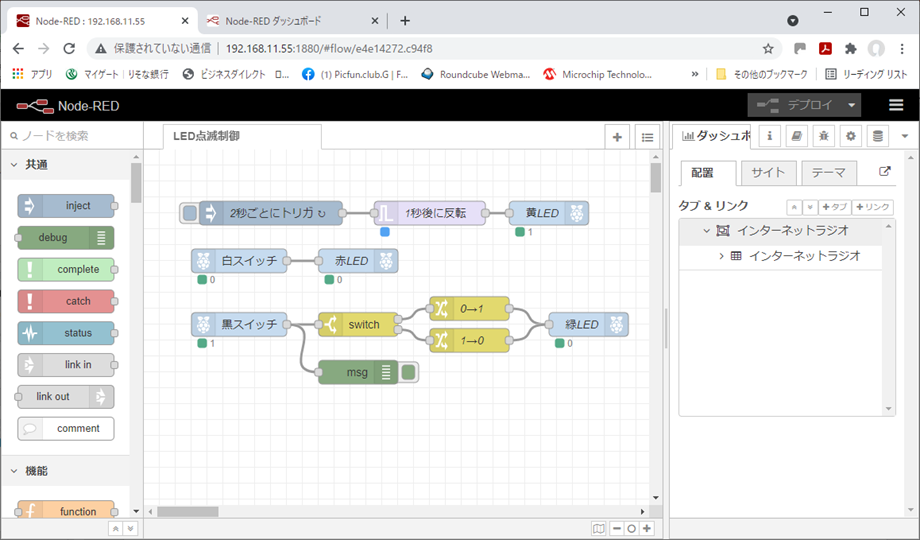This screenshot has height=540, width=920.
Task: Click the +タブ button
Action: coord(834,206)
